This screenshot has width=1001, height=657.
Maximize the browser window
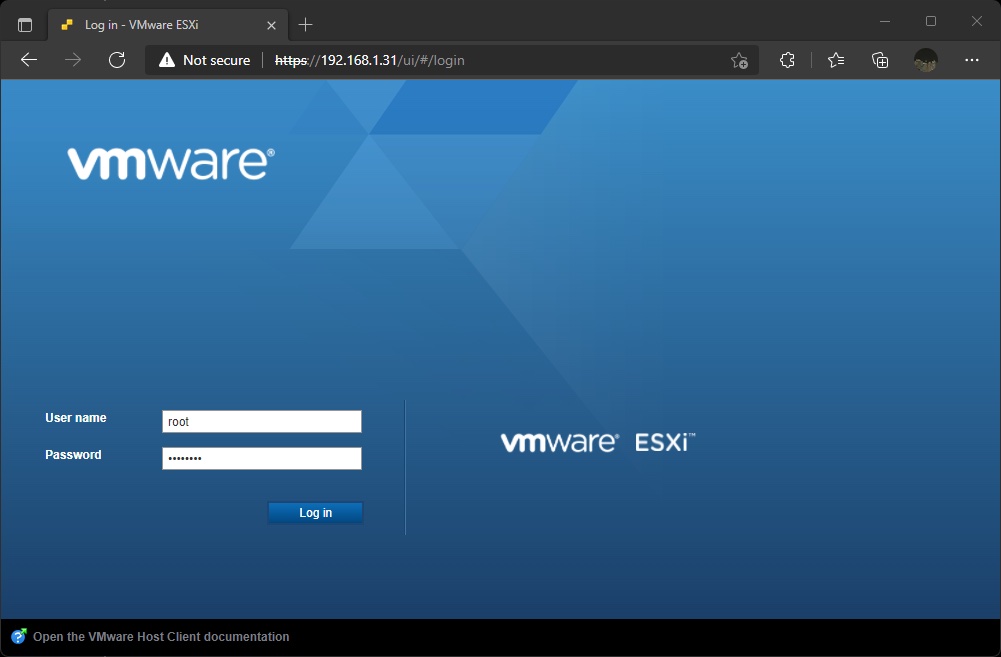tap(931, 22)
